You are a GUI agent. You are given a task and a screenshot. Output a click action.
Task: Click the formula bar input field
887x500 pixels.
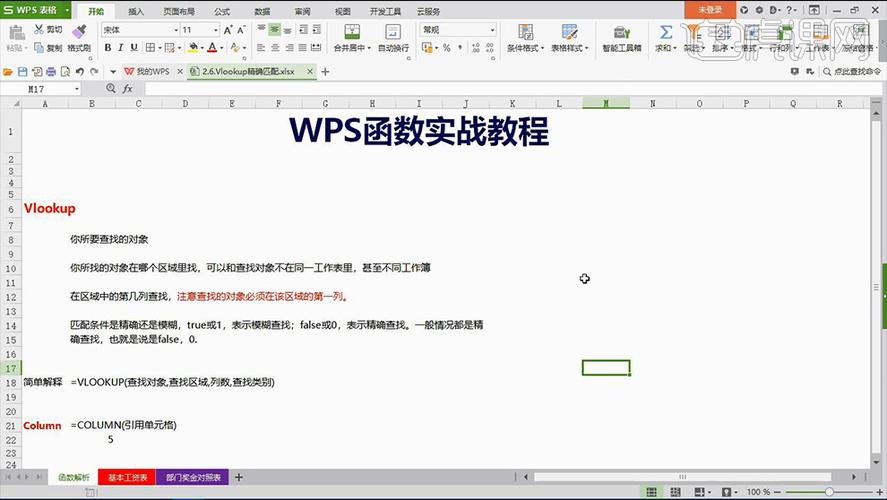pos(513,89)
